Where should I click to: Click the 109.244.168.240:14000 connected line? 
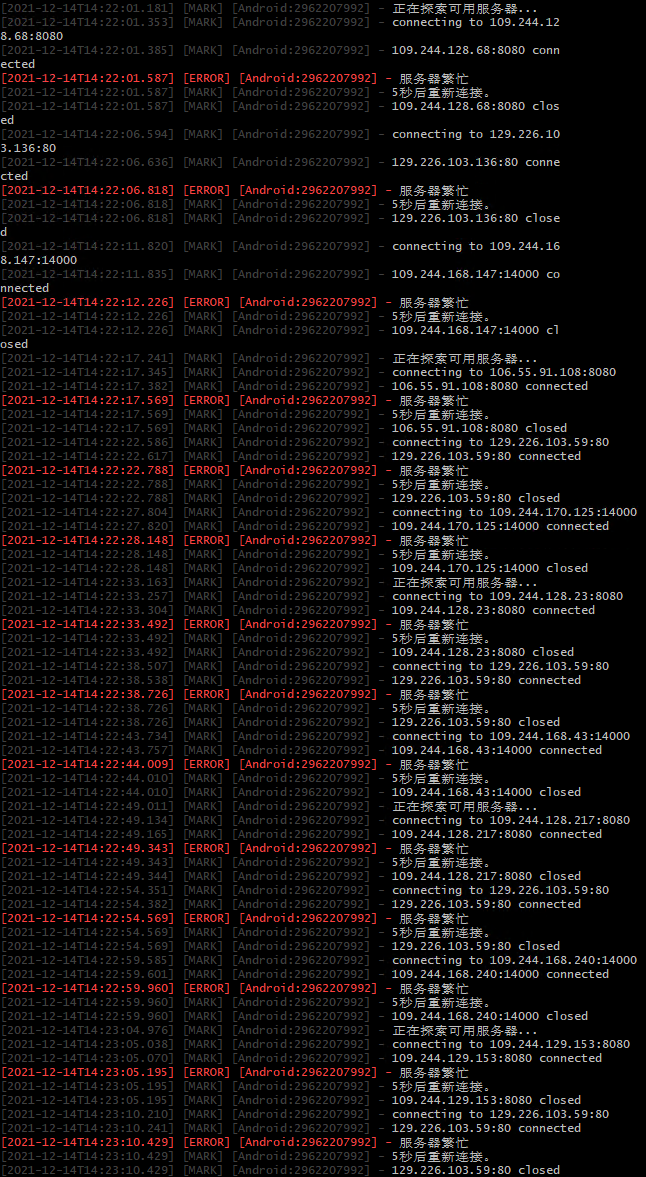(x=305, y=974)
